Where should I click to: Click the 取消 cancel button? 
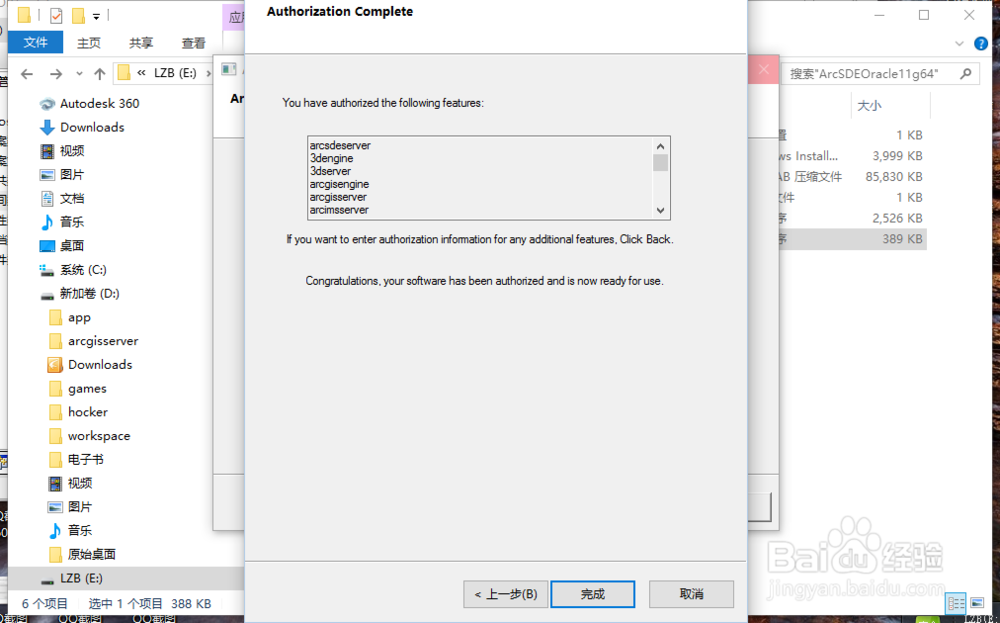tap(691, 594)
